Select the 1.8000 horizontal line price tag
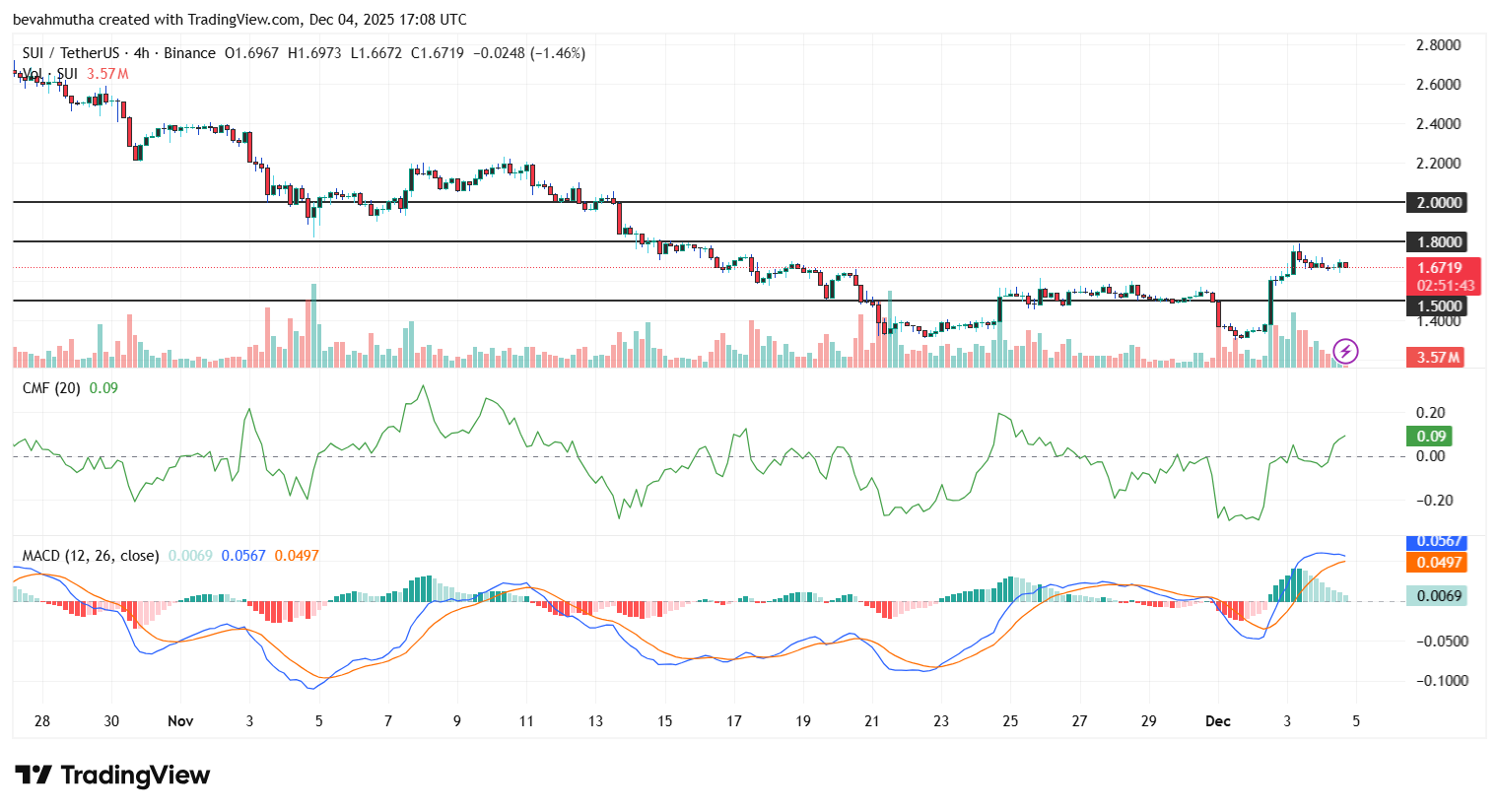Viewport: 1499px width, 812px height. [x=1439, y=242]
